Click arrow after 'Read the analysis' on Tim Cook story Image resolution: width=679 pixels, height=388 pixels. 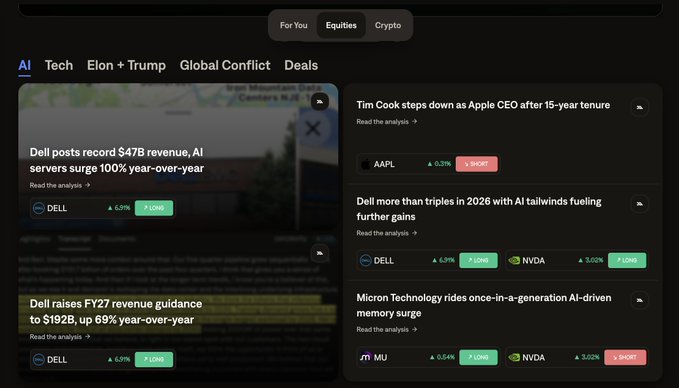coord(414,122)
